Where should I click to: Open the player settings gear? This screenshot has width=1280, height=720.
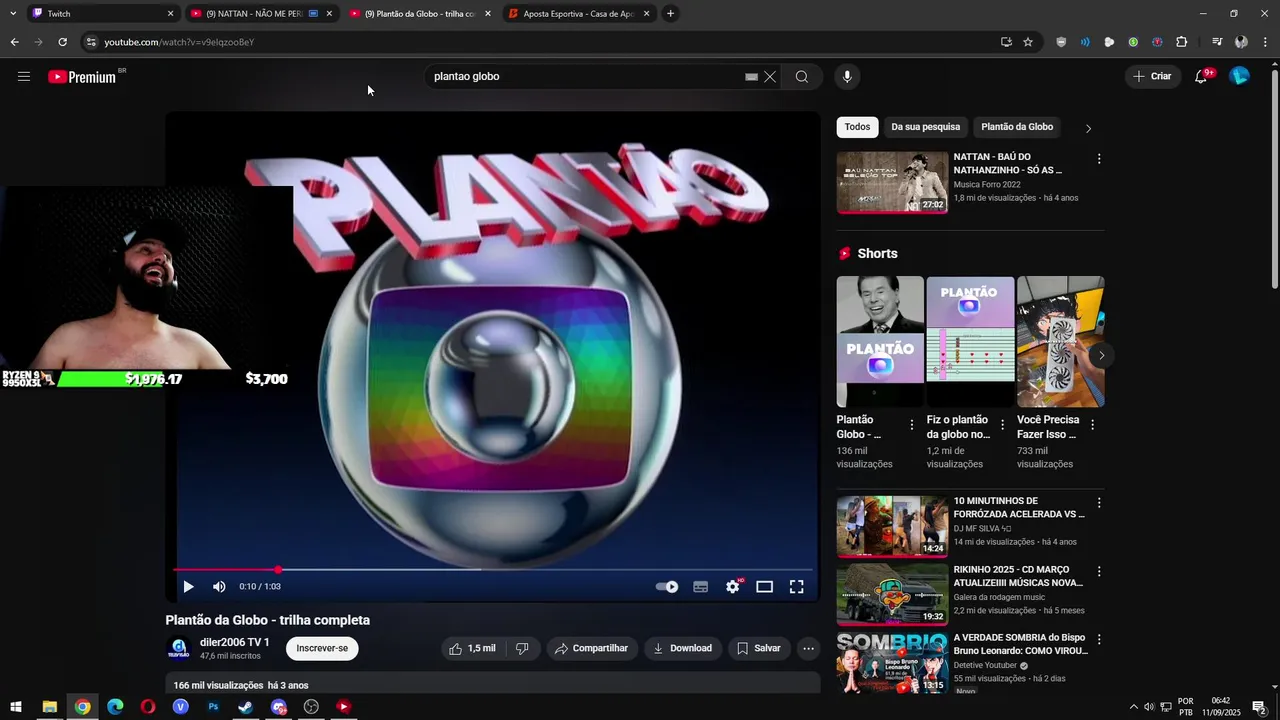point(733,587)
